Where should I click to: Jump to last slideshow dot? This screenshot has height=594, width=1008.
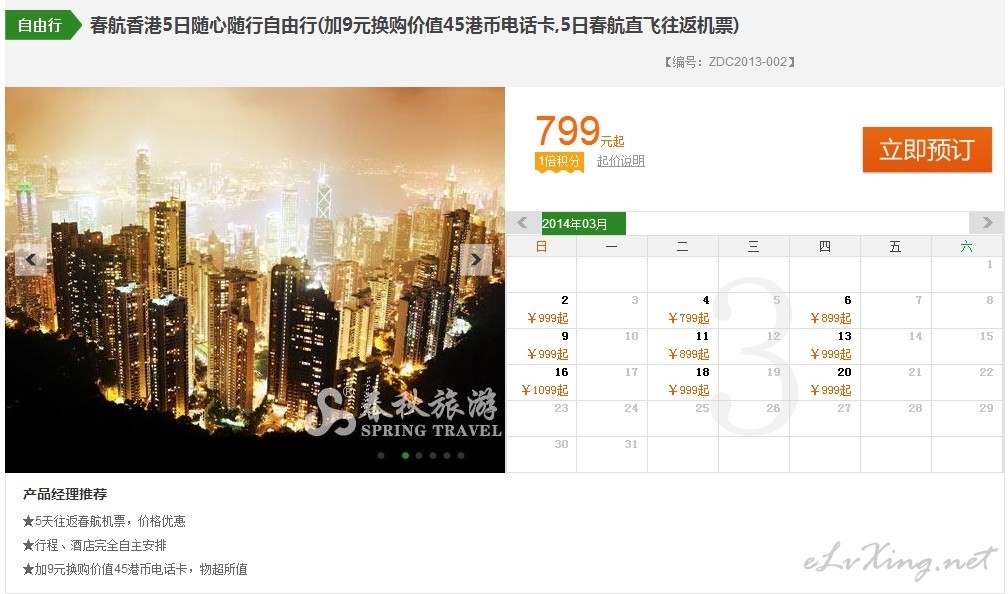(461, 455)
